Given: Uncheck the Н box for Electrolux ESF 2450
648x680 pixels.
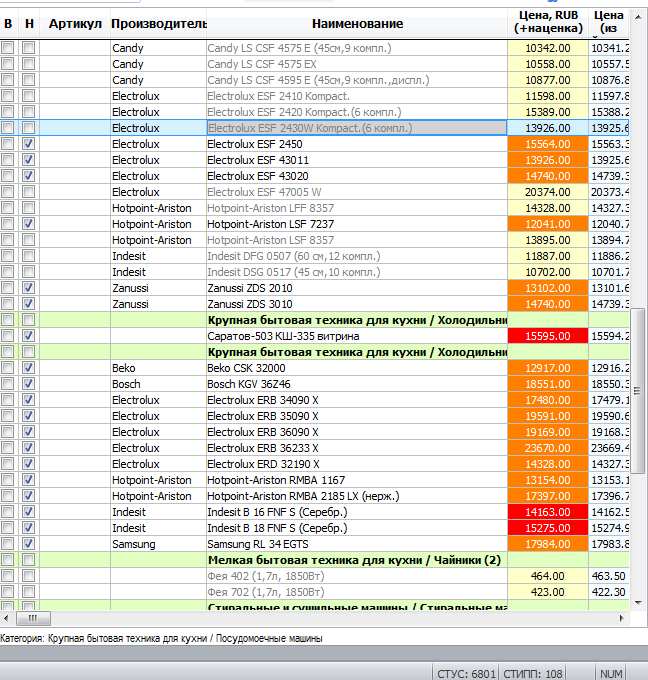Looking at the screenshot, I should (x=29, y=144).
